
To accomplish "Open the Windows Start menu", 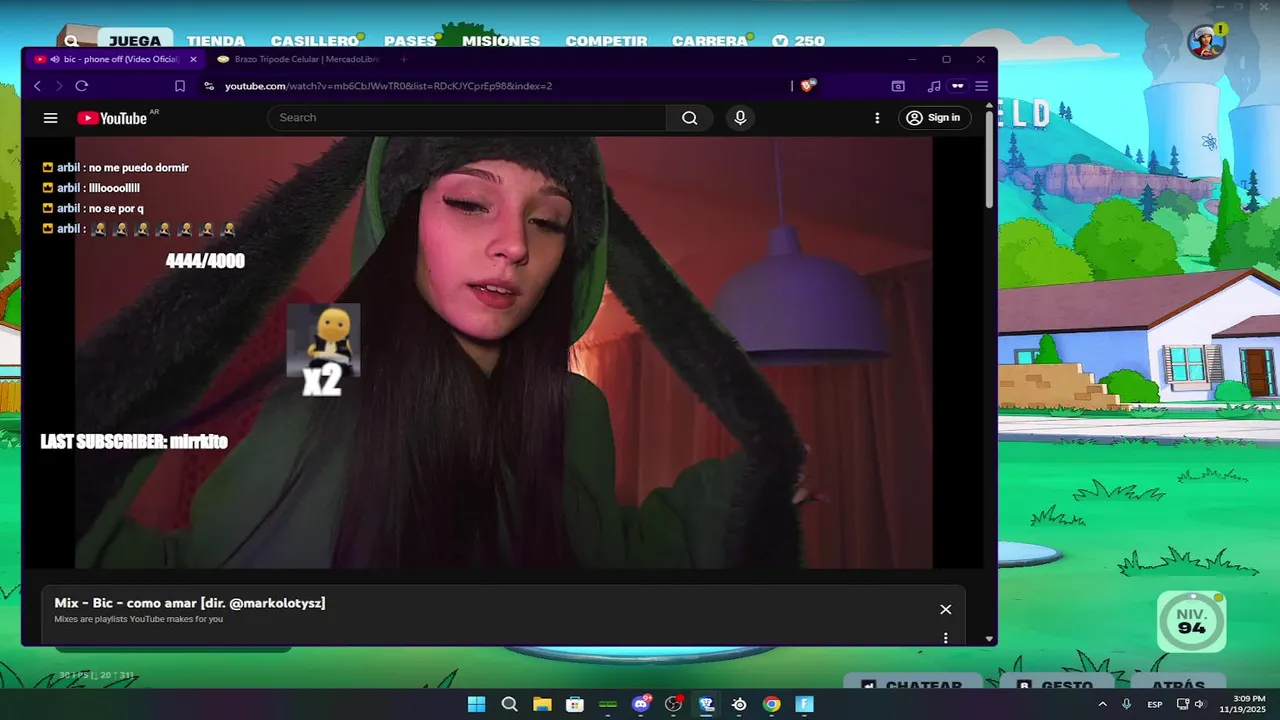I will [x=477, y=704].
